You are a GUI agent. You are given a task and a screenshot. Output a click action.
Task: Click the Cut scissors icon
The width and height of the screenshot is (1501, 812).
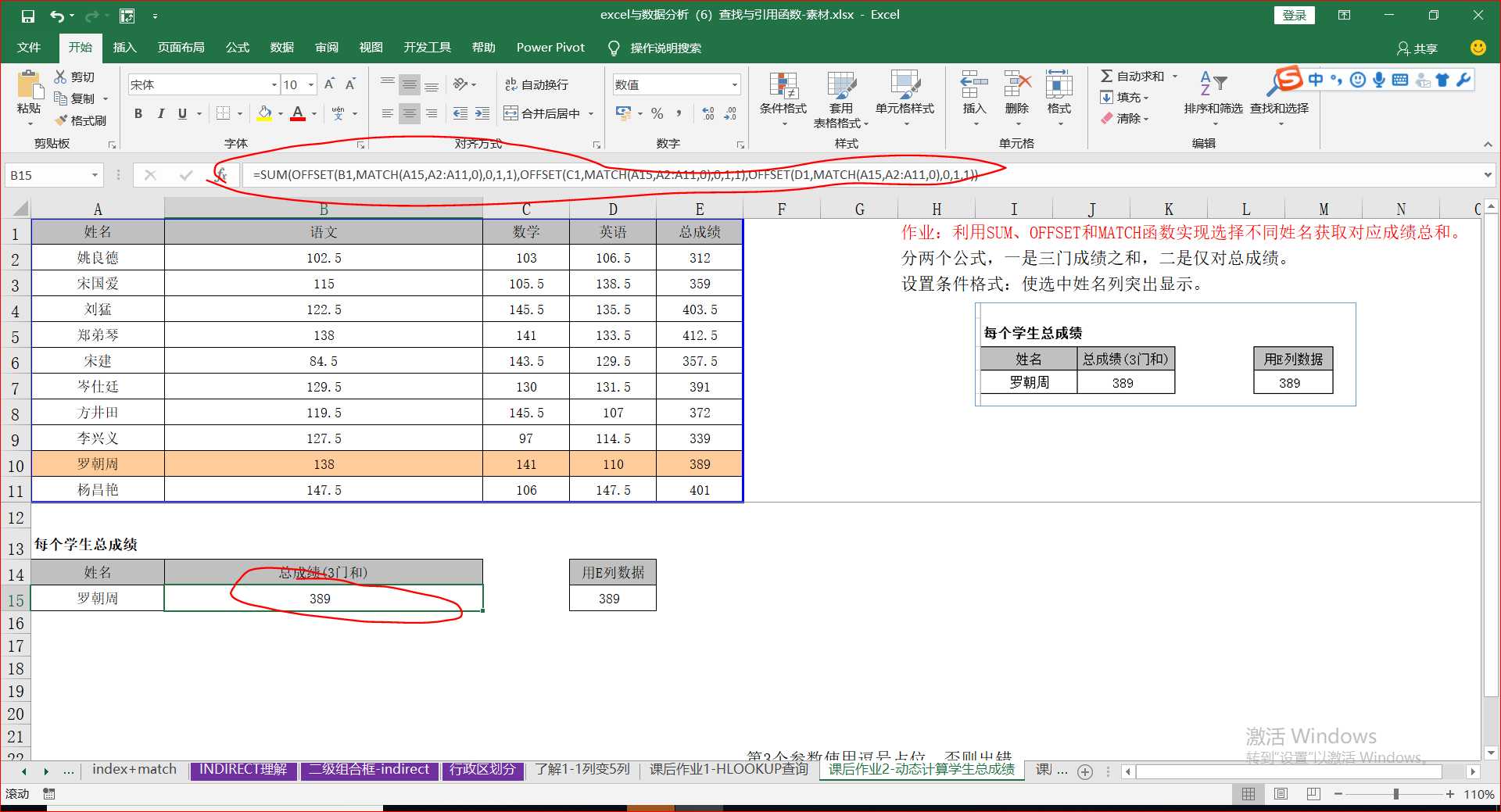click(x=60, y=77)
